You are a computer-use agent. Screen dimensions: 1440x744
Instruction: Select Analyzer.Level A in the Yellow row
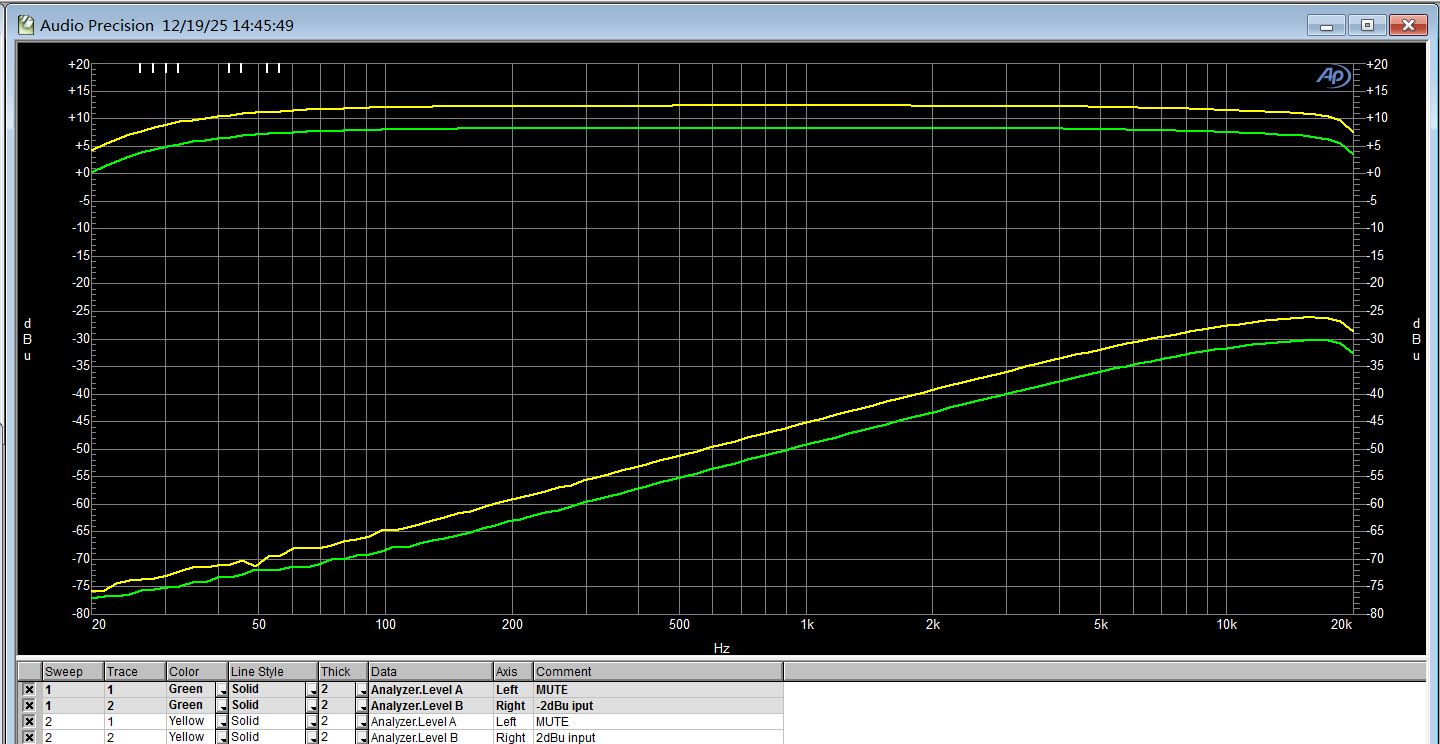point(430,722)
